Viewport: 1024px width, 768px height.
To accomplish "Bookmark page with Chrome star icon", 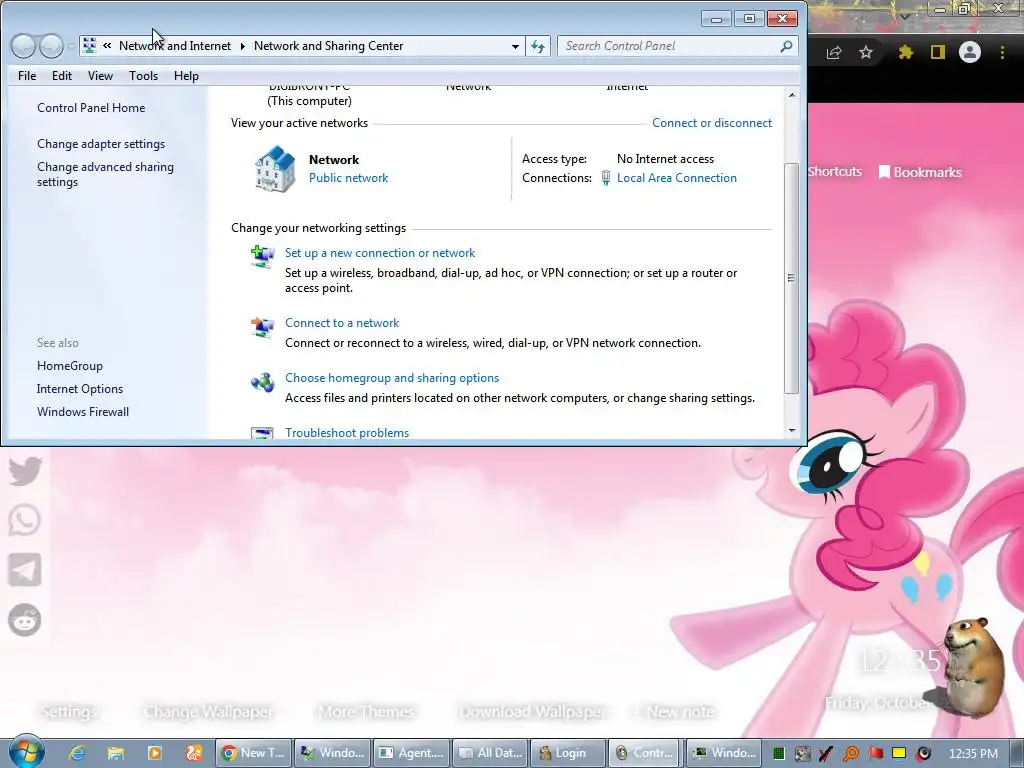I will tap(866, 52).
